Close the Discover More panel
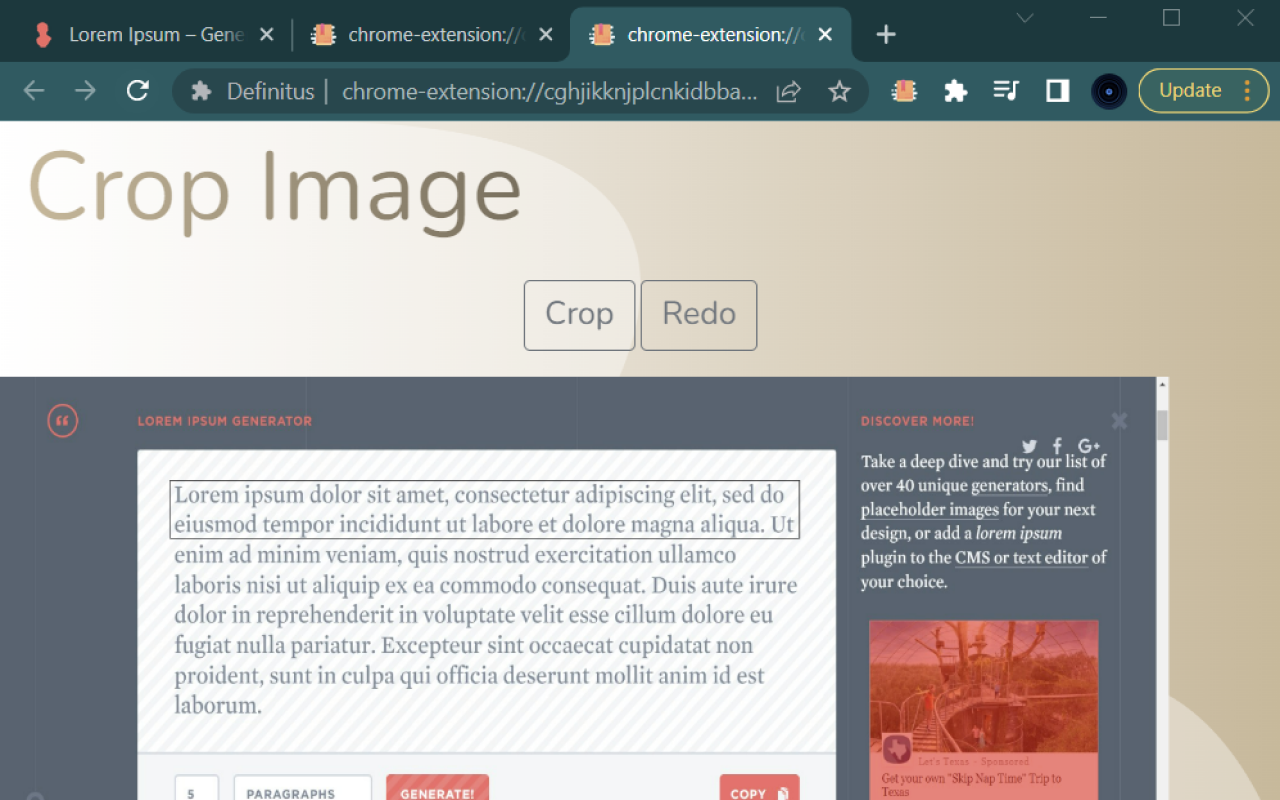1280x800 pixels. 1119,421
